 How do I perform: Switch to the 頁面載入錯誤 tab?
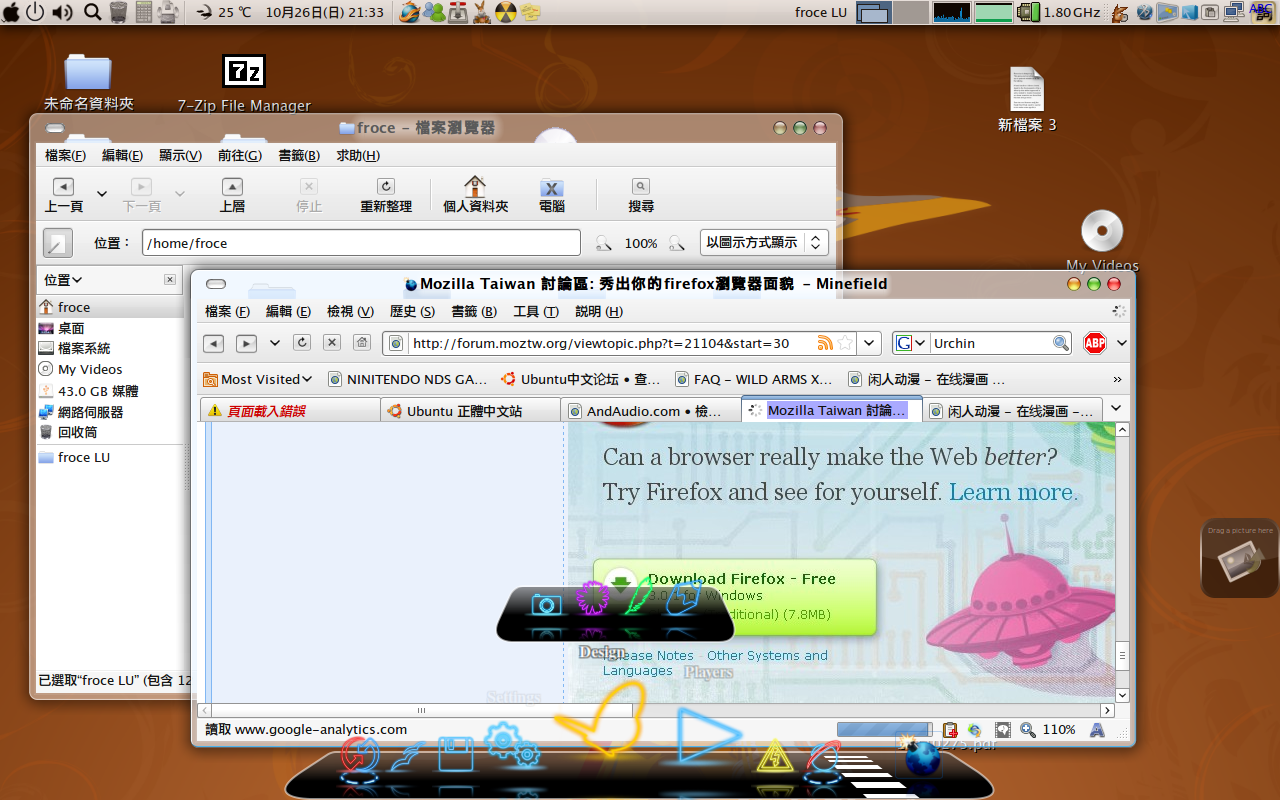[291, 410]
